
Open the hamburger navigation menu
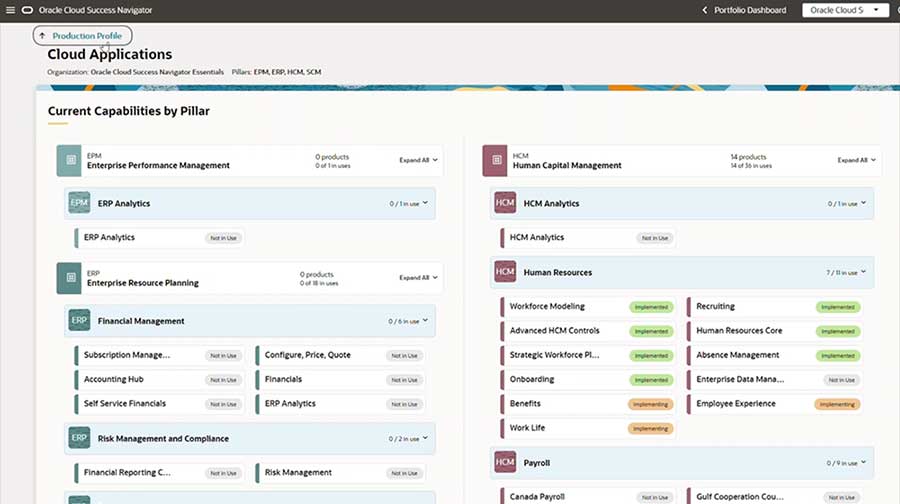point(10,10)
